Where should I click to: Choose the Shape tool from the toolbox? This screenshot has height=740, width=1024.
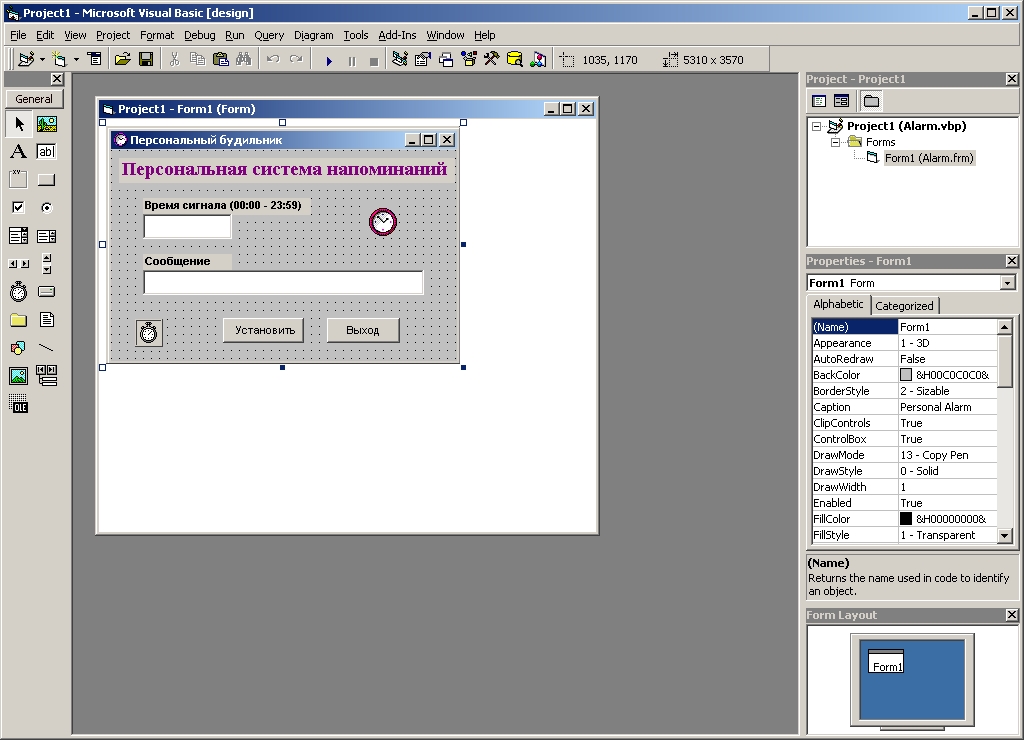coord(17,347)
